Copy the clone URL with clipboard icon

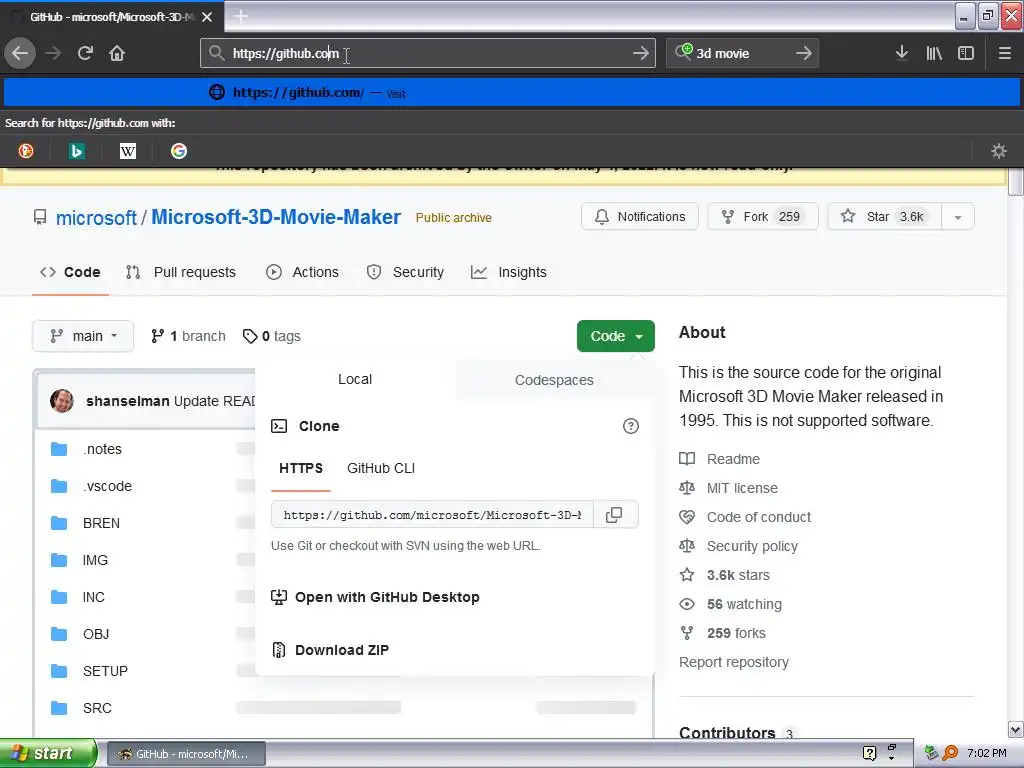[614, 515]
